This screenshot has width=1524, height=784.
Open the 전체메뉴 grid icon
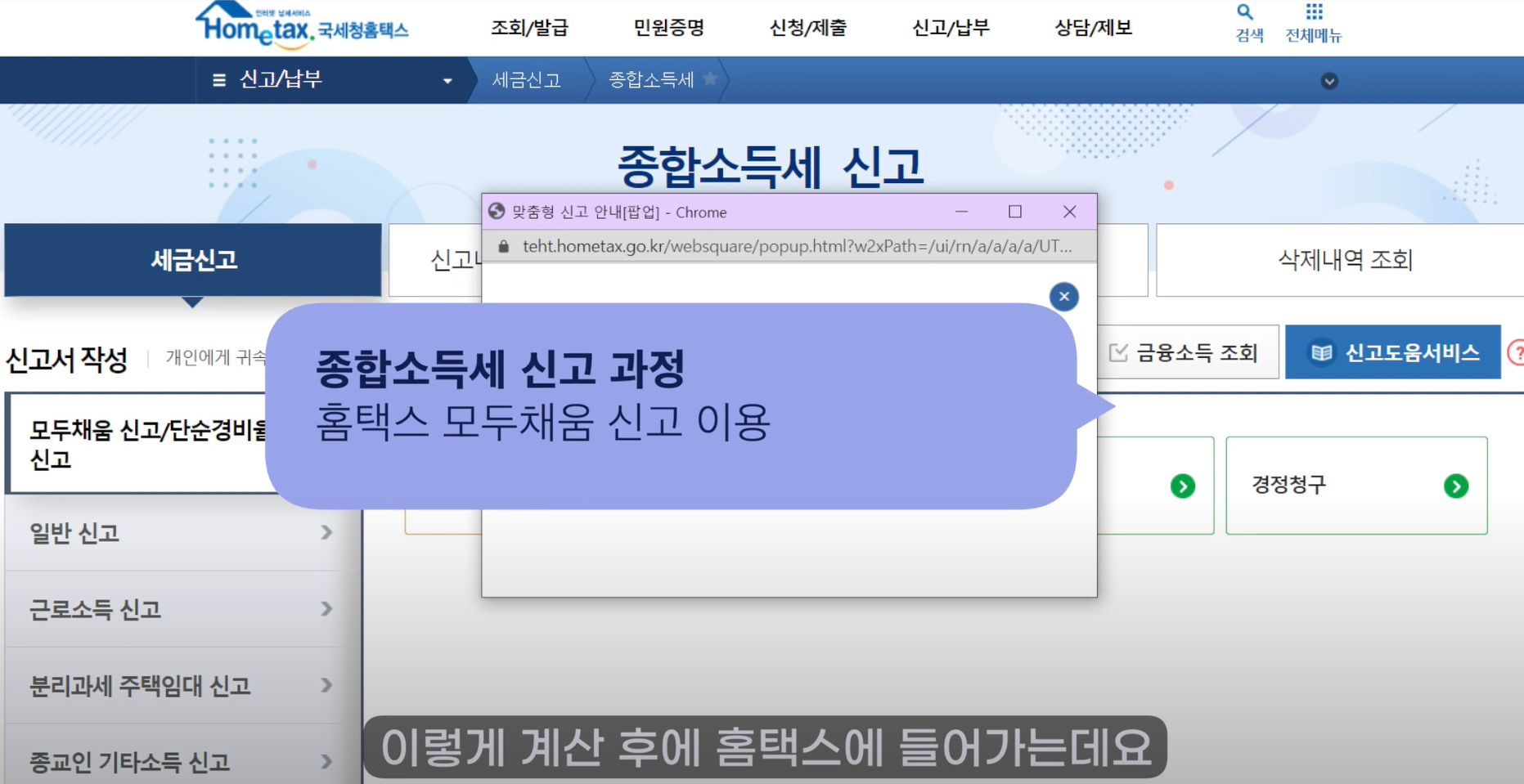1314,11
